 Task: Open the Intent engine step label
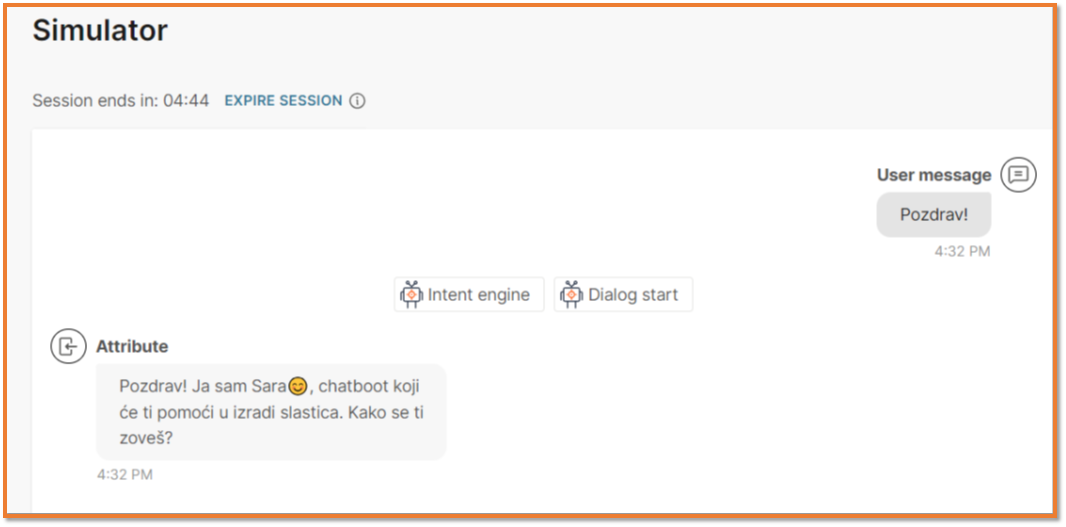click(478, 295)
